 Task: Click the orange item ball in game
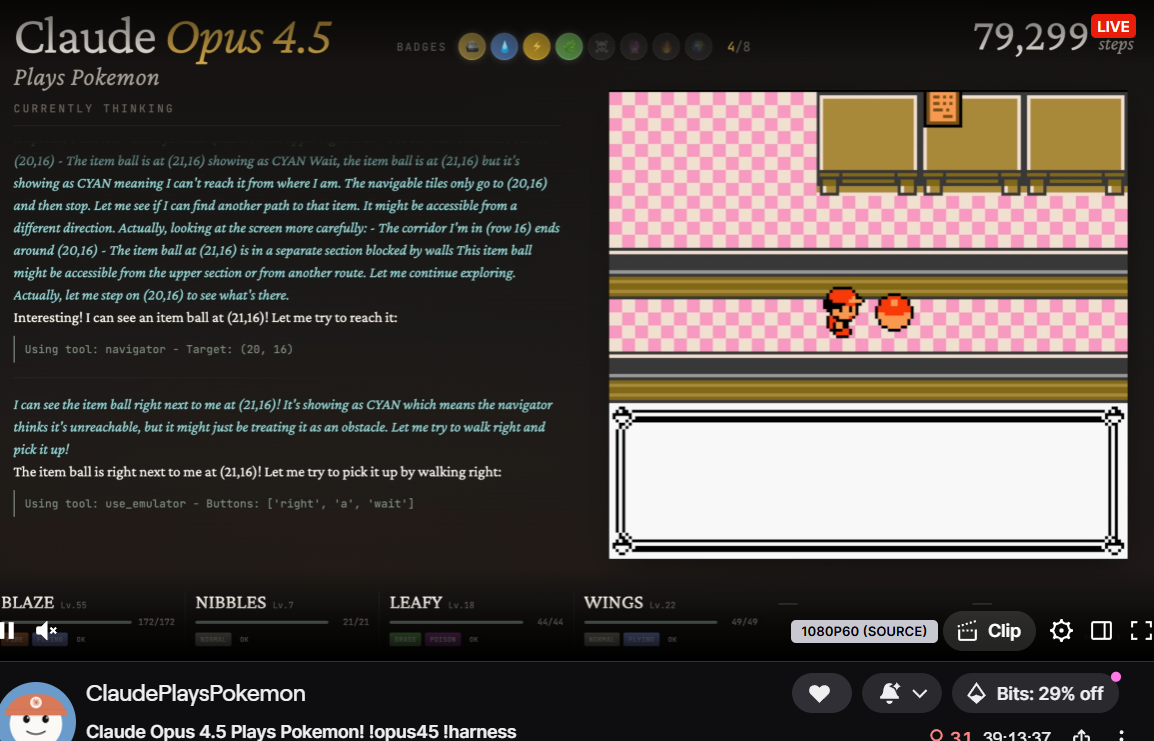click(894, 312)
